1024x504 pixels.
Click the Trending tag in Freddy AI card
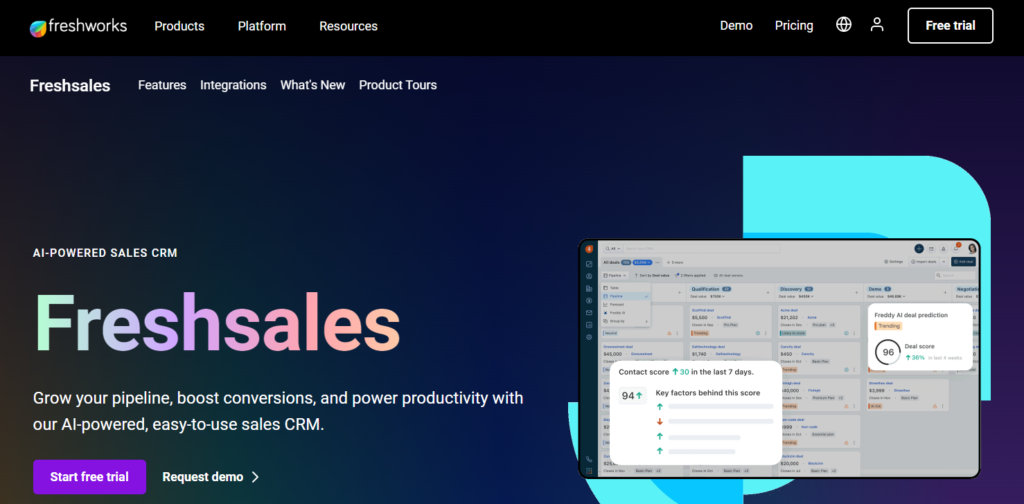[888, 326]
